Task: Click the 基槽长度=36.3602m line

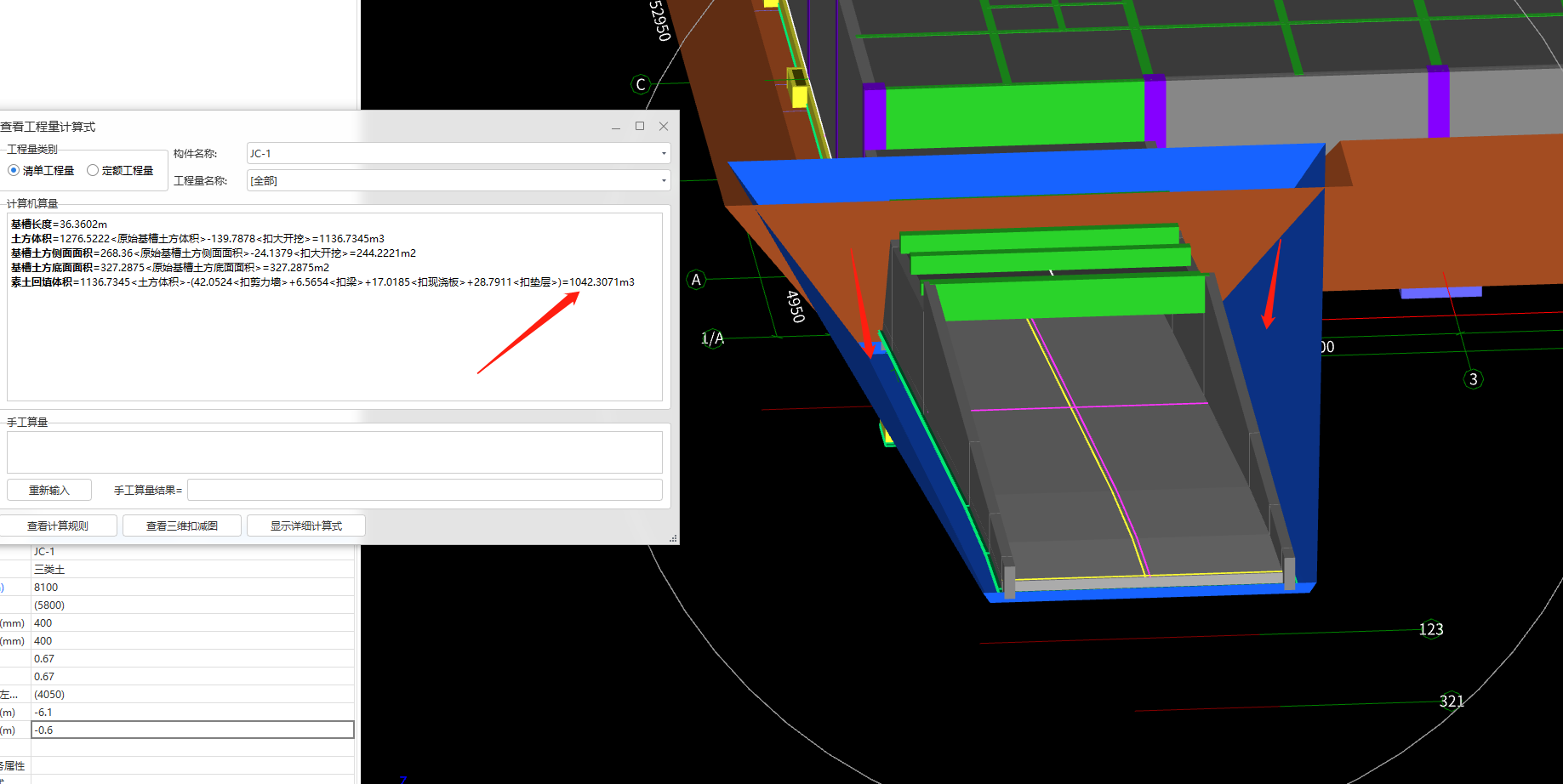Action: [x=59, y=224]
